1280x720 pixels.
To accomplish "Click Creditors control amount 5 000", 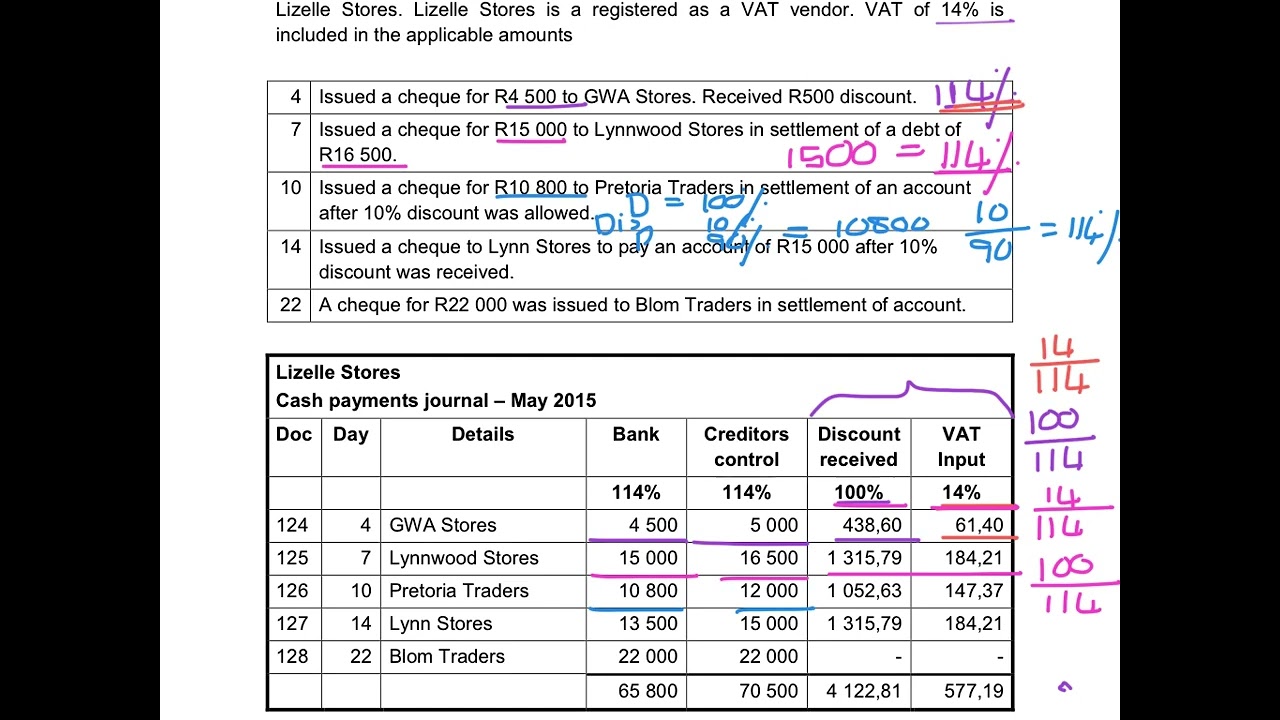I will click(774, 525).
